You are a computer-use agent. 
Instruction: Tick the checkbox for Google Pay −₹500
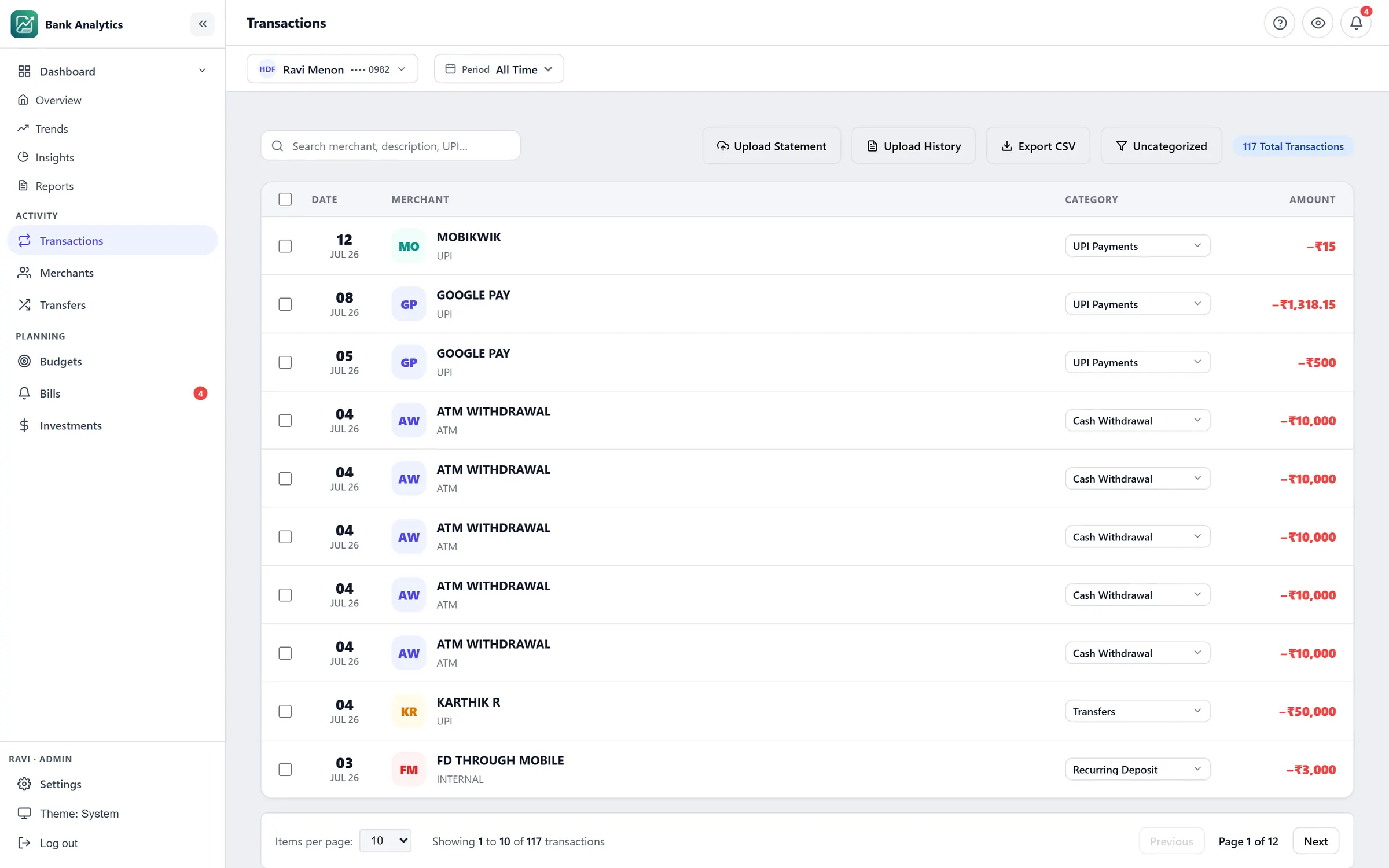pos(285,362)
